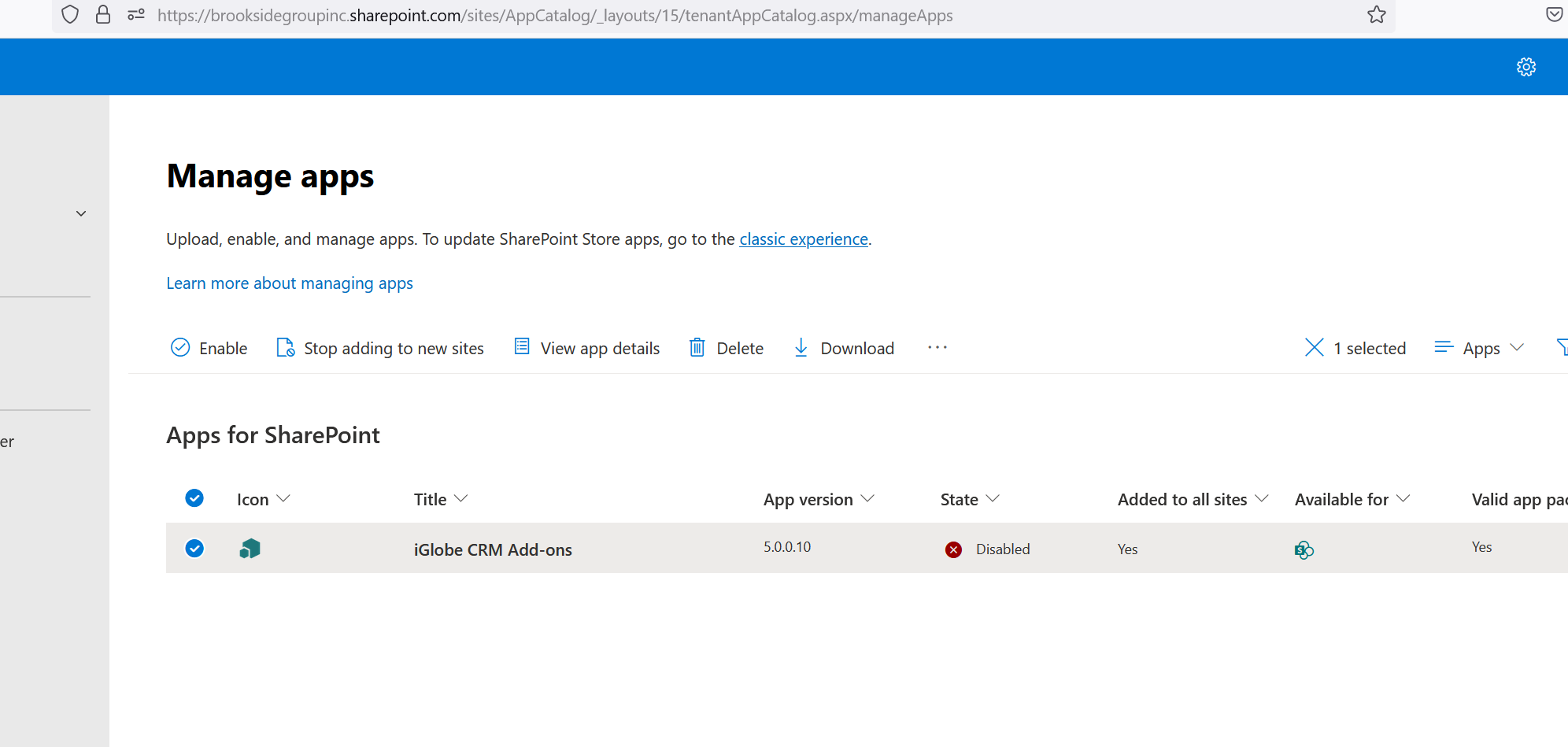Open the classic experience link
The height and width of the screenshot is (747, 1568).
pyautogui.click(x=803, y=239)
